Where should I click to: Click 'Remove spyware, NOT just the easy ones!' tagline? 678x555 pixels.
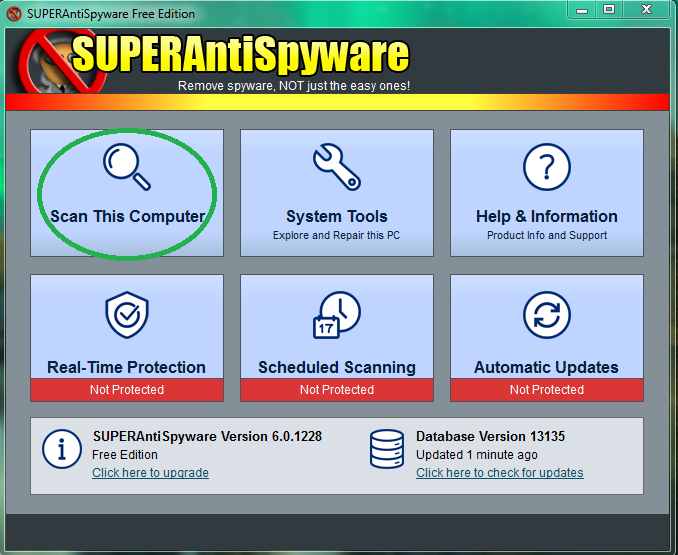pos(294,86)
